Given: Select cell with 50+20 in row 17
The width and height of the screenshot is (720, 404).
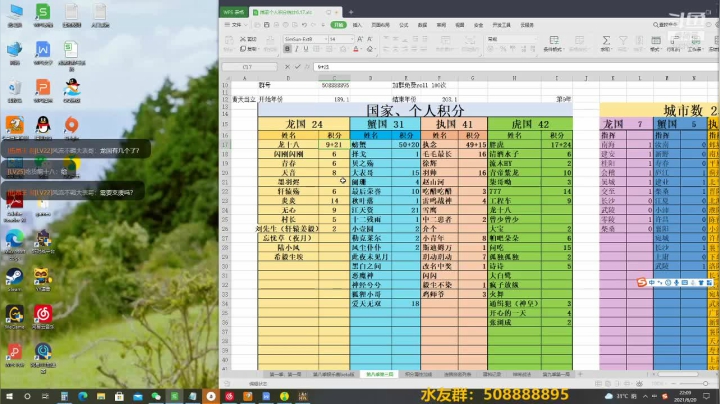Looking at the screenshot, I should 406,144.
